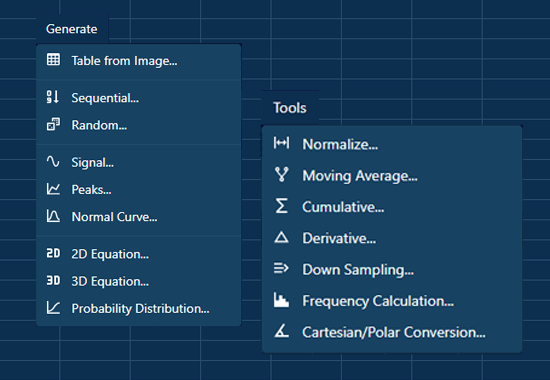Click the sine wave icon beside Signal
Screen dimensions: 550x380
pyautogui.click(x=53, y=162)
